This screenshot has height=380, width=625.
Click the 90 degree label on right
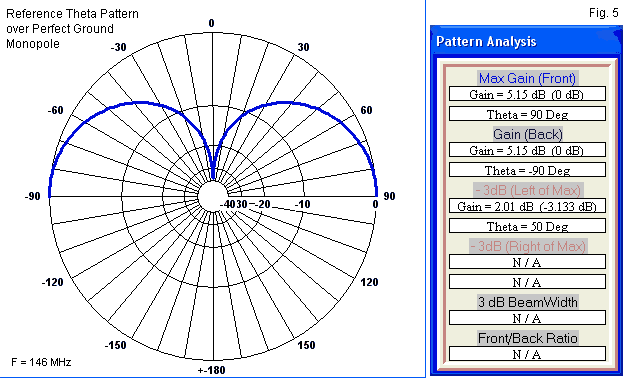click(x=389, y=196)
